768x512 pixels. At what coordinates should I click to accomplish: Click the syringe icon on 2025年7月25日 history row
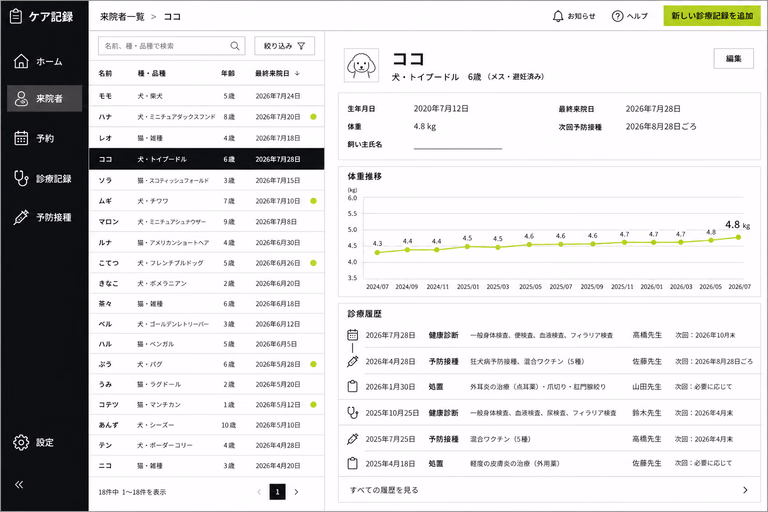pyautogui.click(x=353, y=439)
